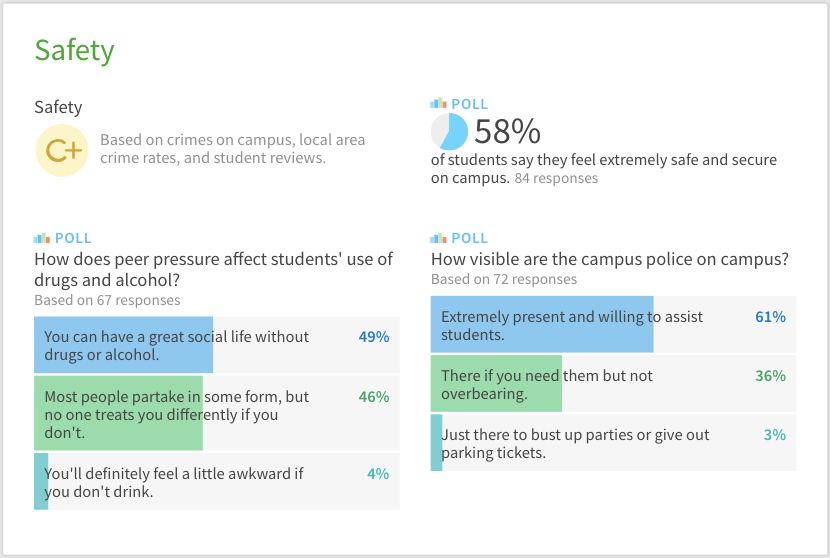The height and width of the screenshot is (558, 830).
Task: Click the peer pressure poll question text
Action: 213,270
